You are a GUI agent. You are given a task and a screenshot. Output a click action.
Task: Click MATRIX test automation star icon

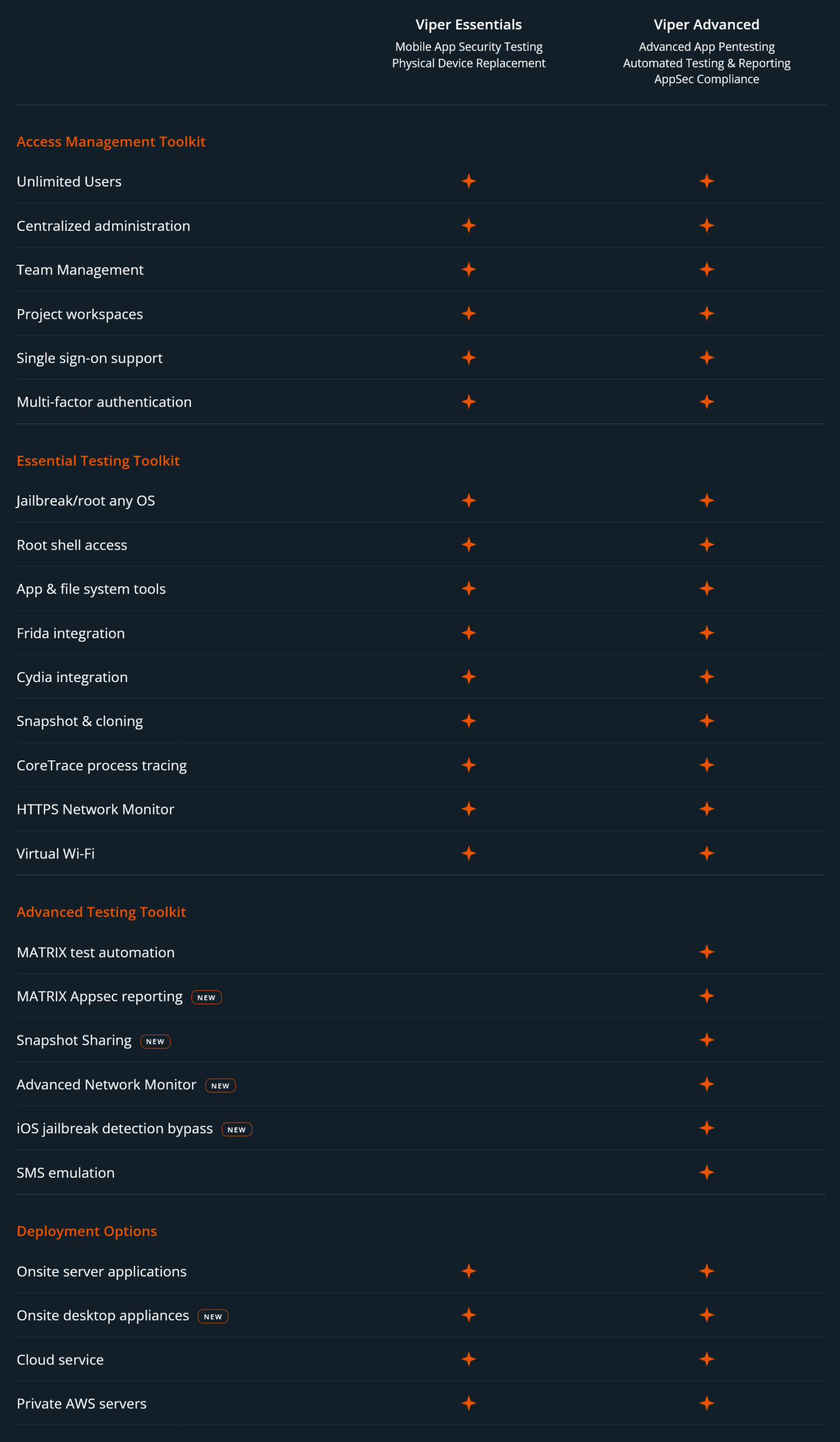706,951
